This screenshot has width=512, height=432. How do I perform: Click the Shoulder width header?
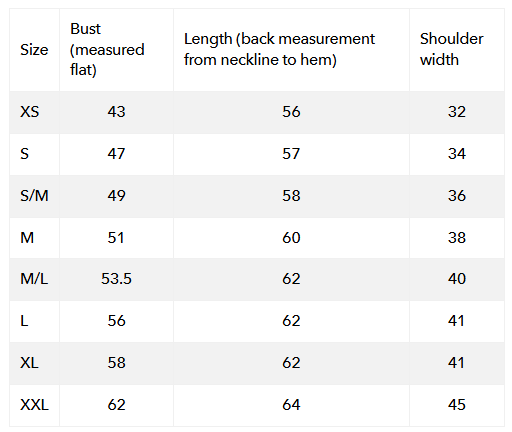click(x=451, y=49)
